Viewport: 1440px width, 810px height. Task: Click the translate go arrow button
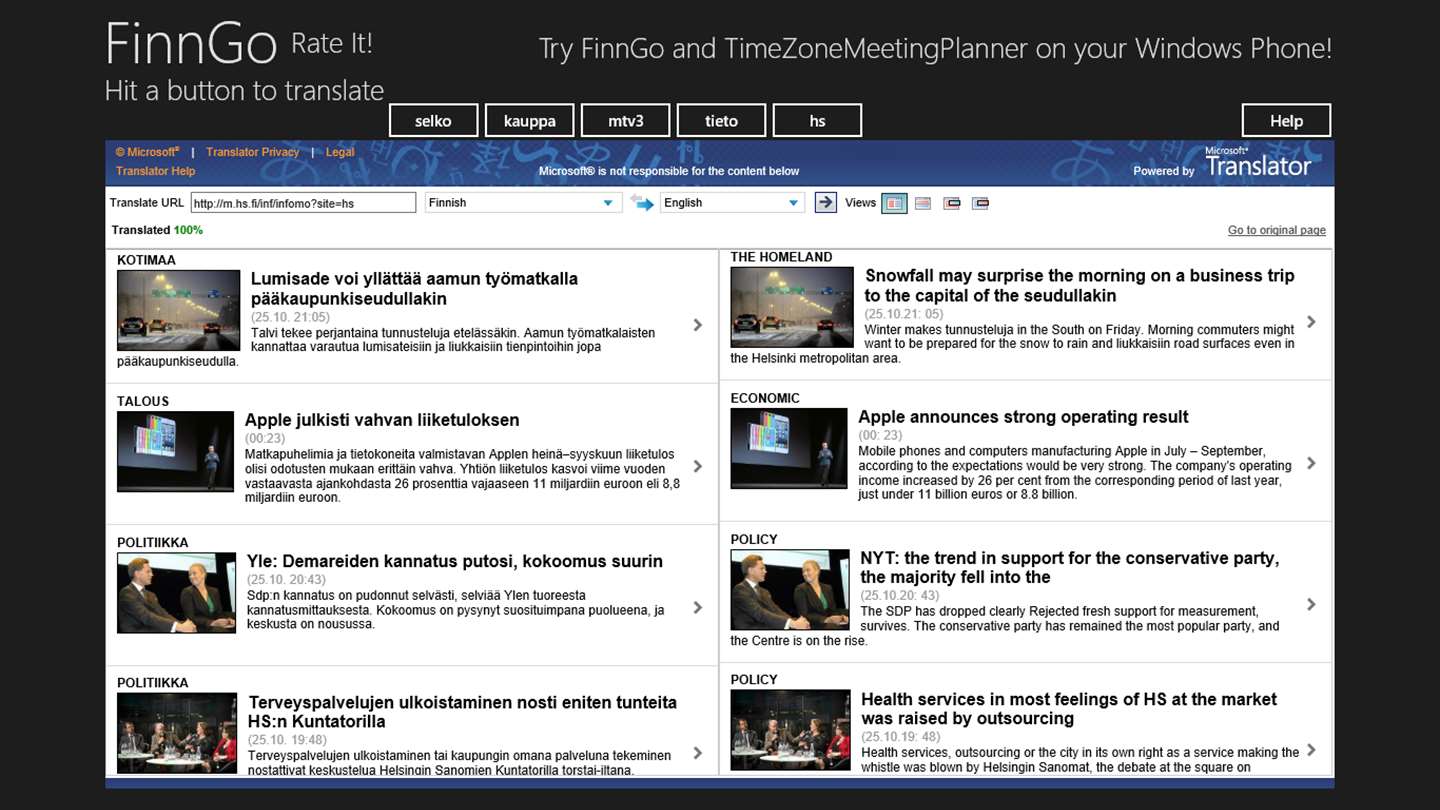[x=825, y=203]
